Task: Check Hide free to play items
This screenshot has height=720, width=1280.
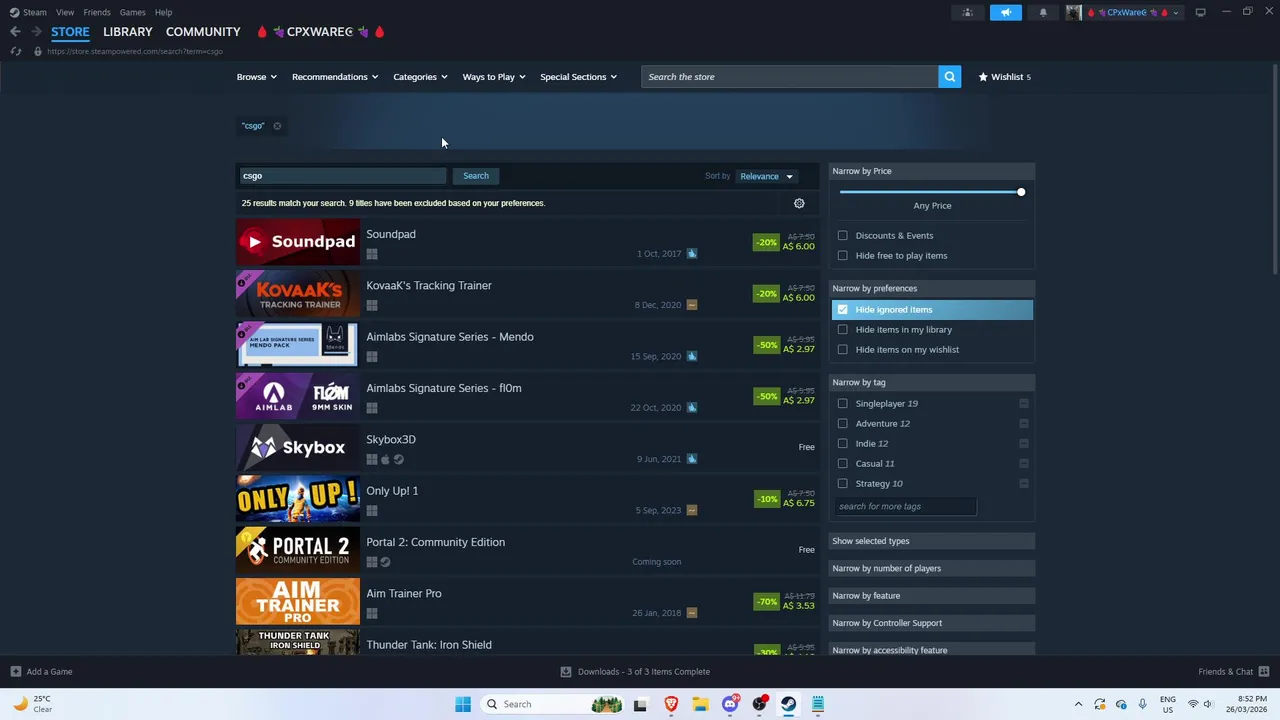Action: click(843, 256)
